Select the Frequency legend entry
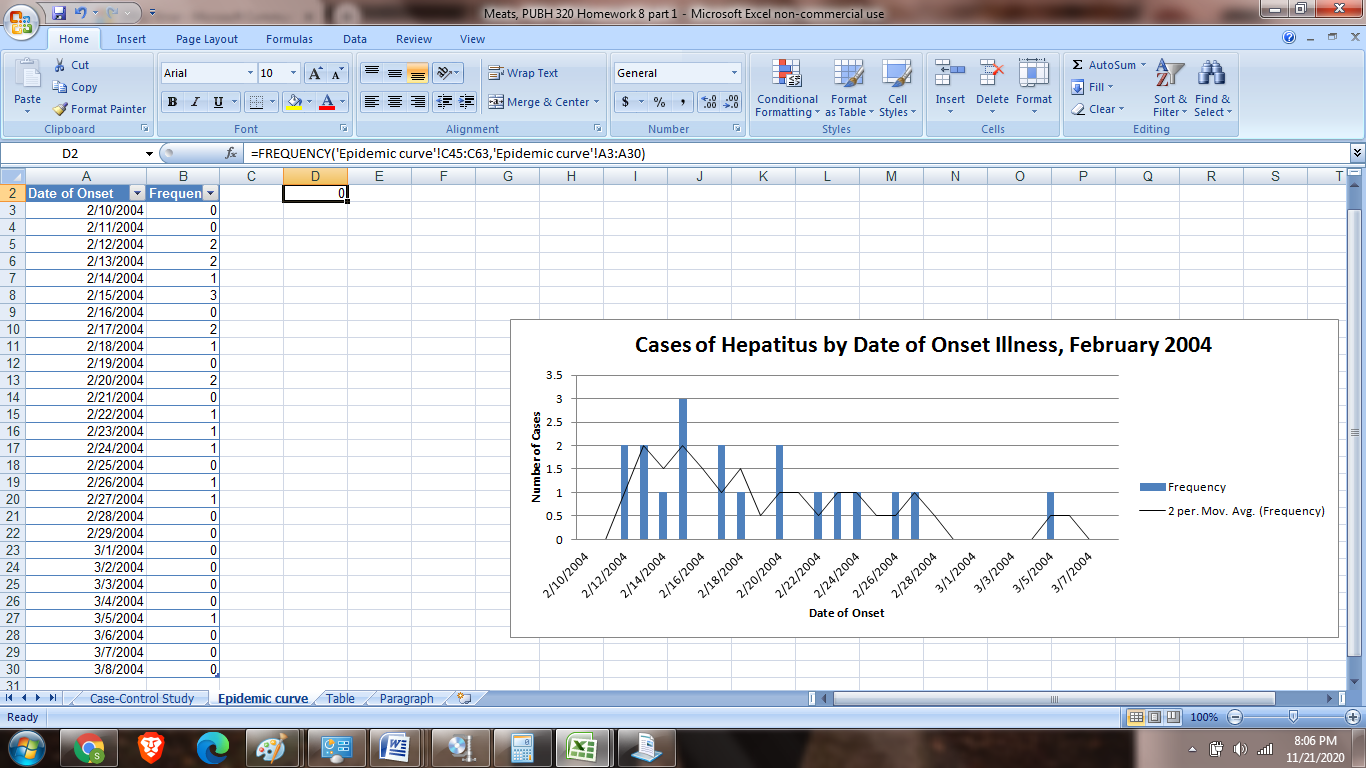Image resolution: width=1366 pixels, height=768 pixels. pyautogui.click(x=1184, y=487)
